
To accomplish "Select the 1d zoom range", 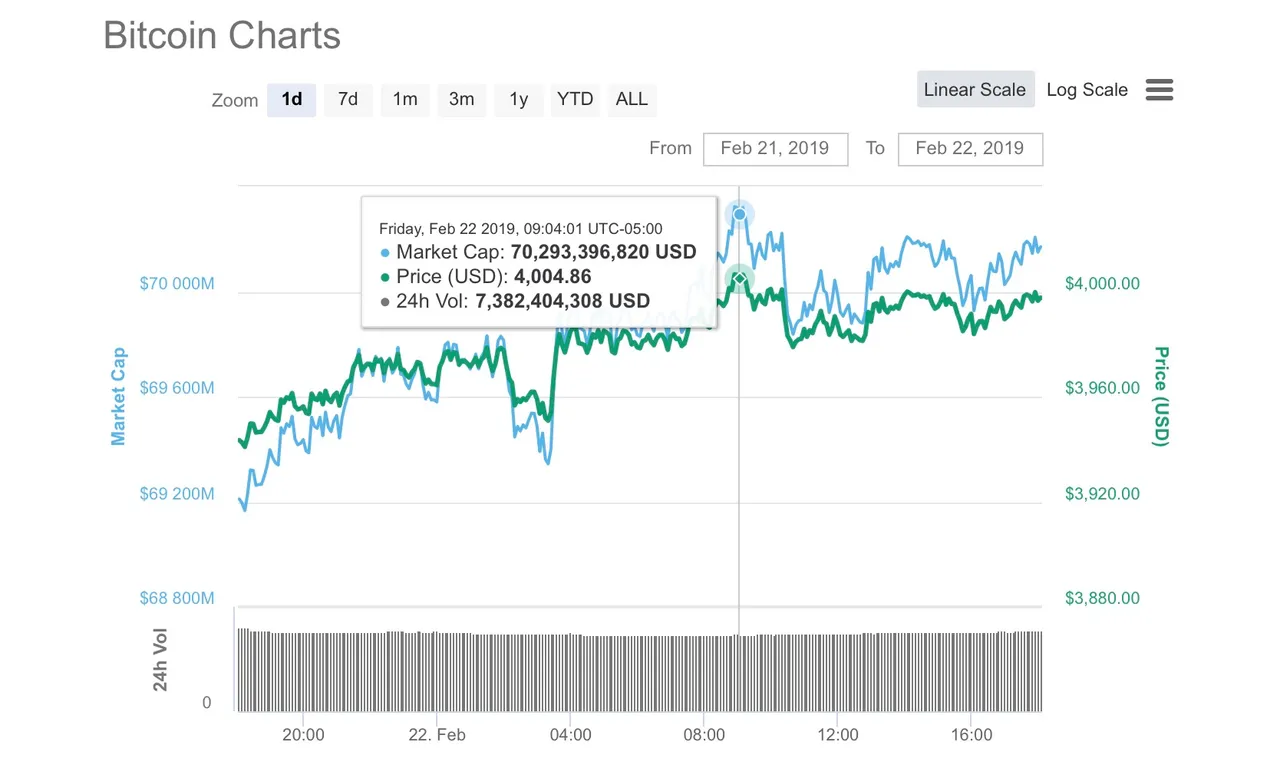I will pyautogui.click(x=291, y=99).
